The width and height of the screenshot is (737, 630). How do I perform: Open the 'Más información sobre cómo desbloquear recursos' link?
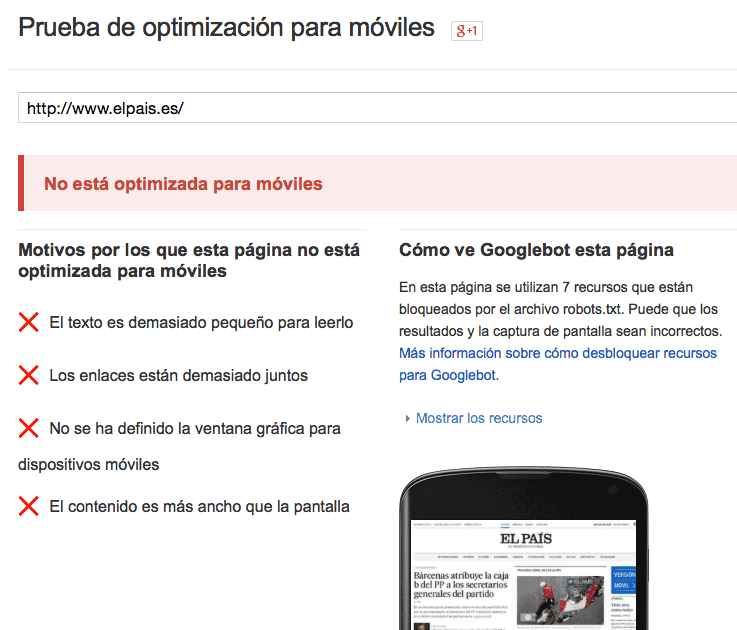click(557, 364)
